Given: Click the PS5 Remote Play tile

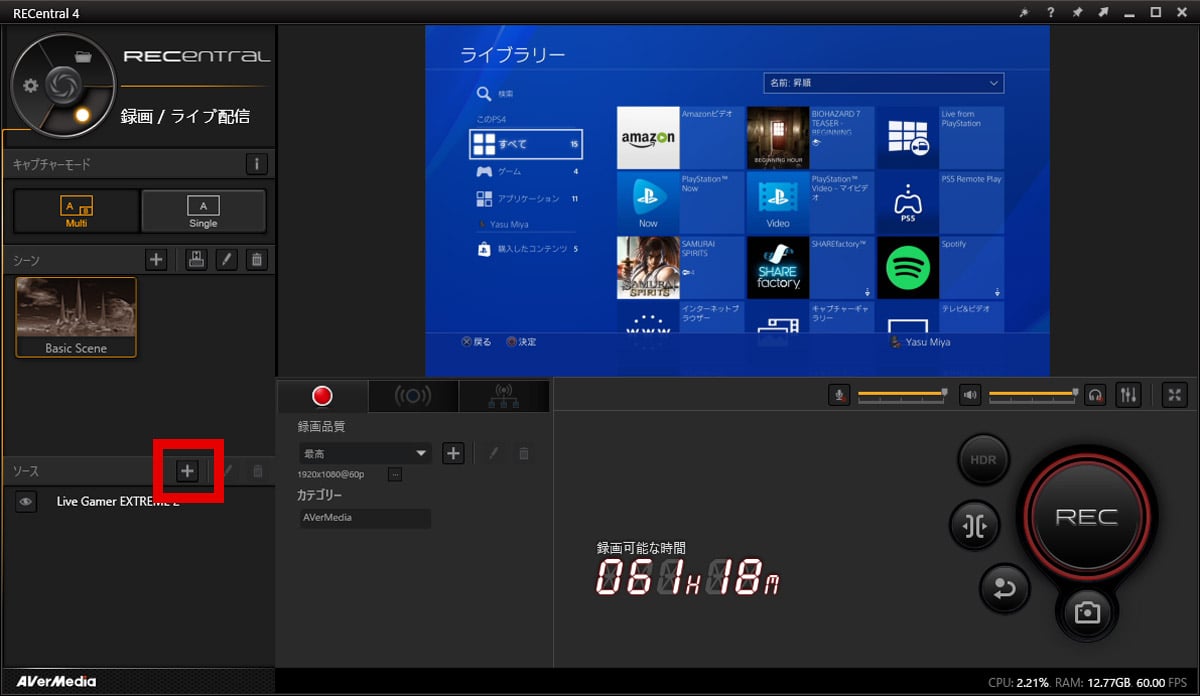Looking at the screenshot, I should (x=940, y=202).
